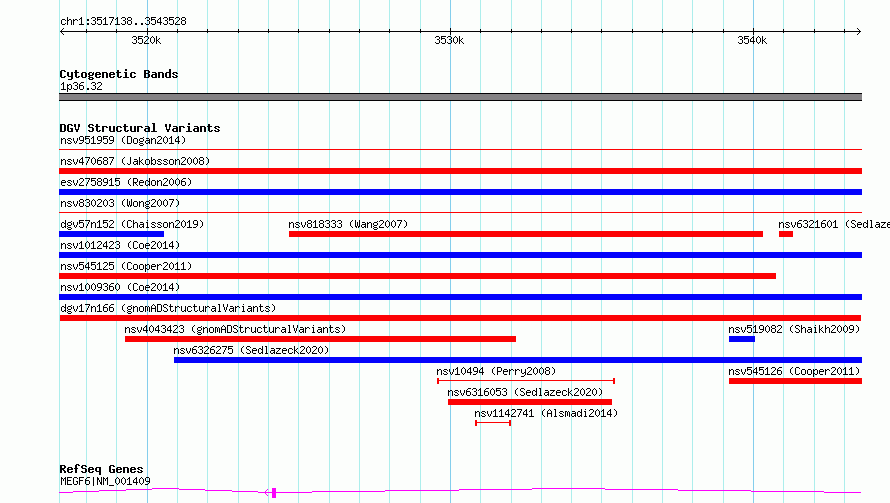Click the esv2758915 (Redon2006) blue bar

[x=460, y=192]
